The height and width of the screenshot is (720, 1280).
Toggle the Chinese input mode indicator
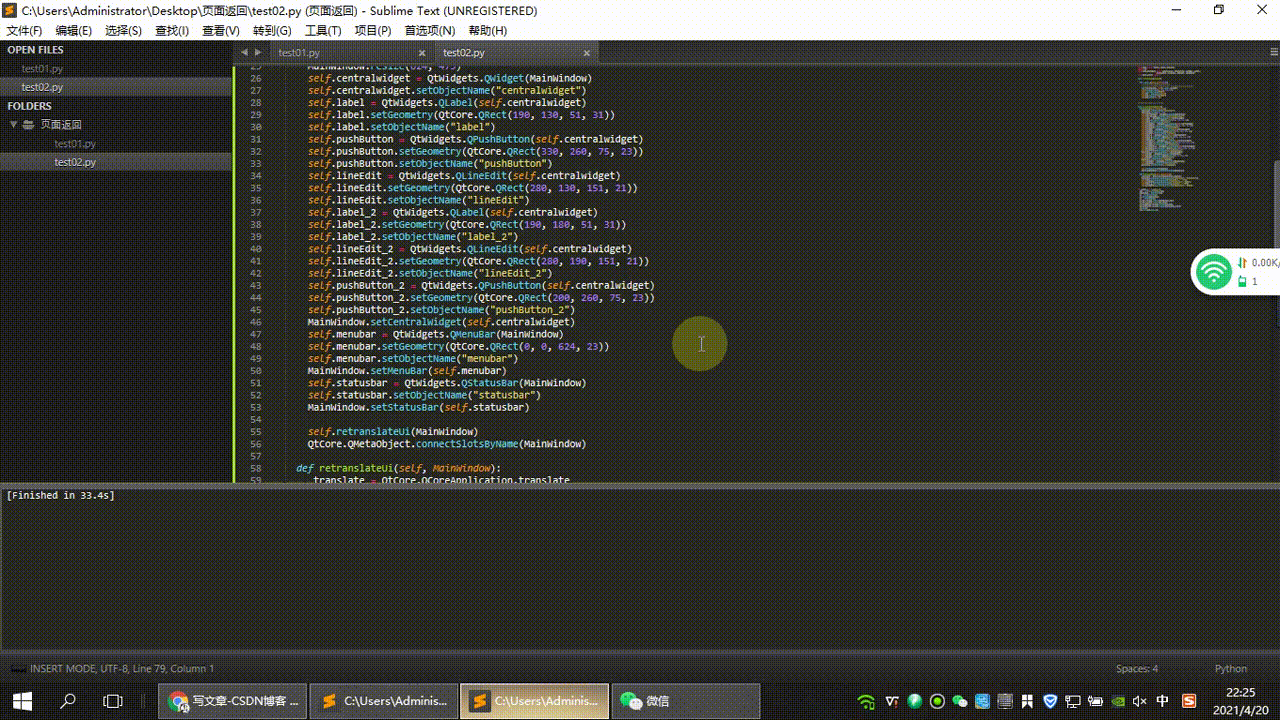click(x=1163, y=701)
